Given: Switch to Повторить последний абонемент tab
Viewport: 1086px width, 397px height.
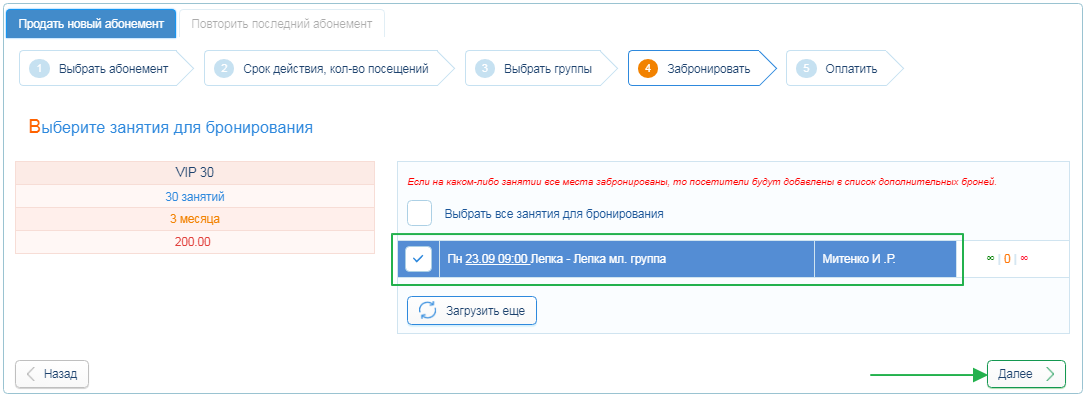Looking at the screenshot, I should [282, 24].
